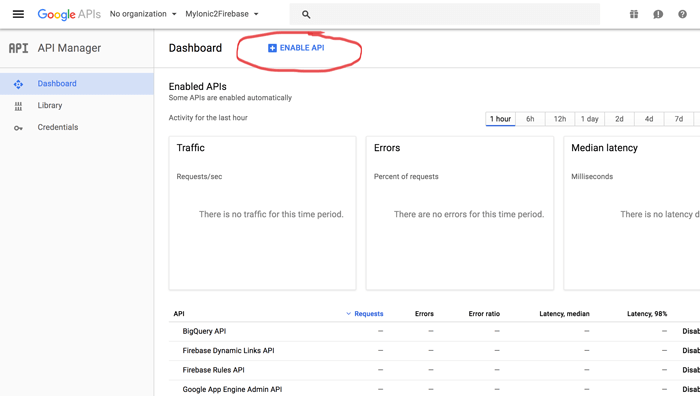Click the search magnifier icon
The image size is (700, 396).
coord(306,14)
